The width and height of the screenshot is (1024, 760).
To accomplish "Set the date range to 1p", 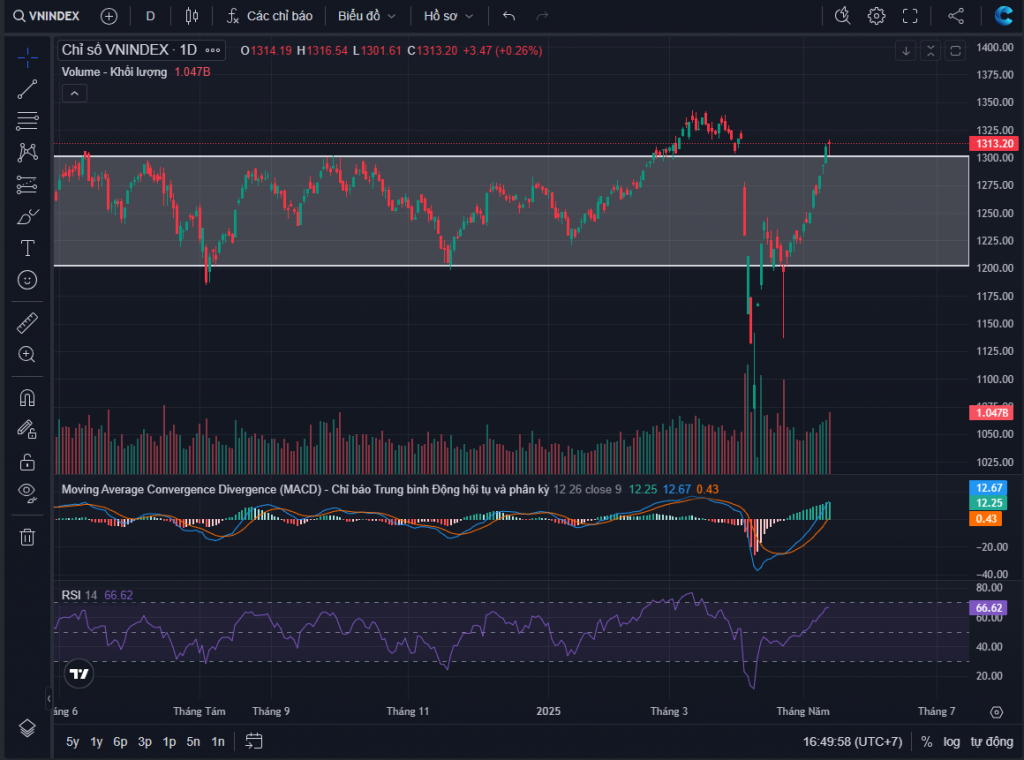I will pos(169,742).
